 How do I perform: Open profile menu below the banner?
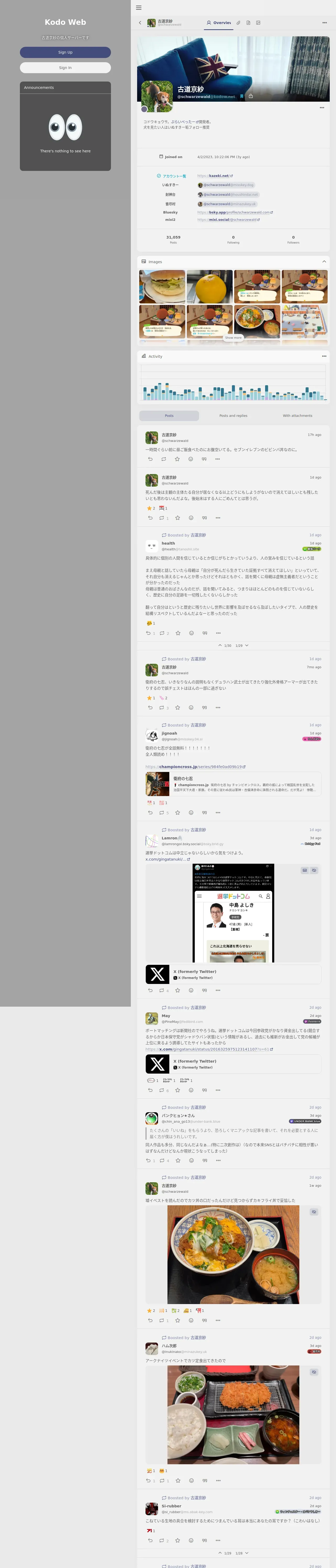click(322, 108)
